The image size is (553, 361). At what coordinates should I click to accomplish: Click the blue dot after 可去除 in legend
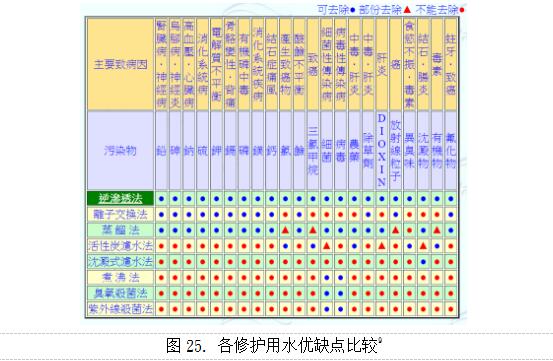[x=353, y=10]
